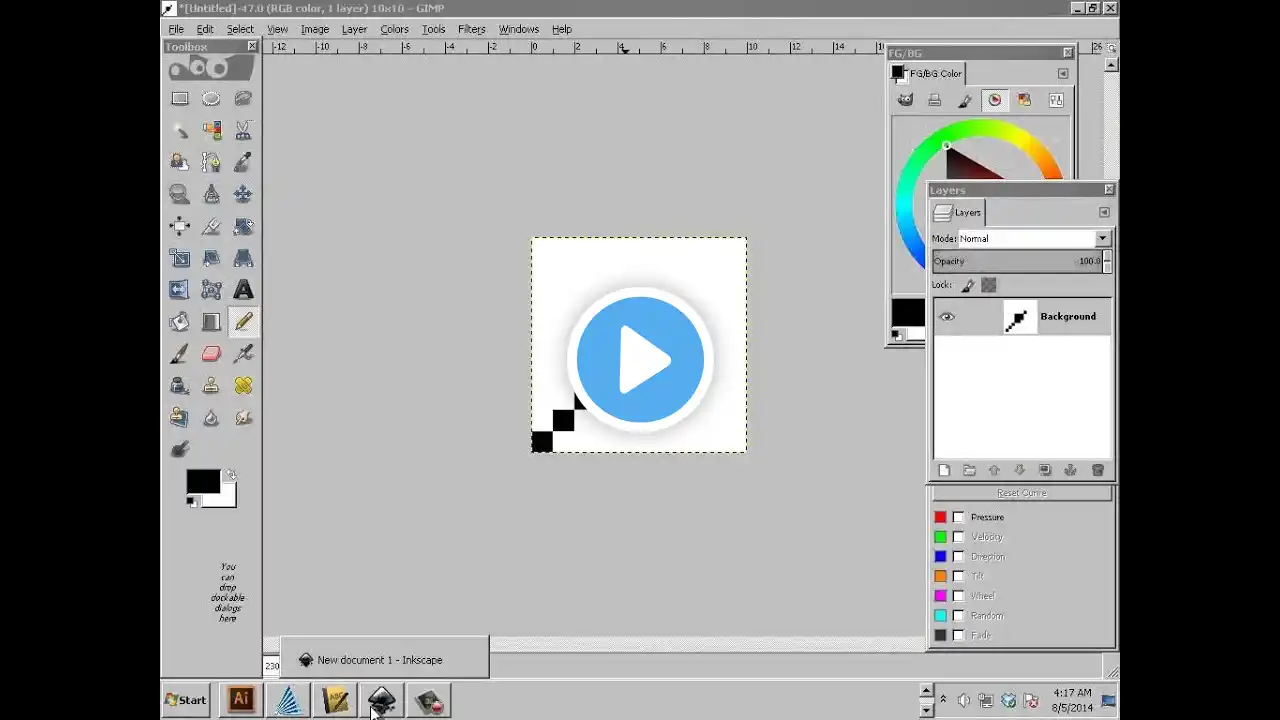Select the Clone stamp tool

(x=211, y=386)
